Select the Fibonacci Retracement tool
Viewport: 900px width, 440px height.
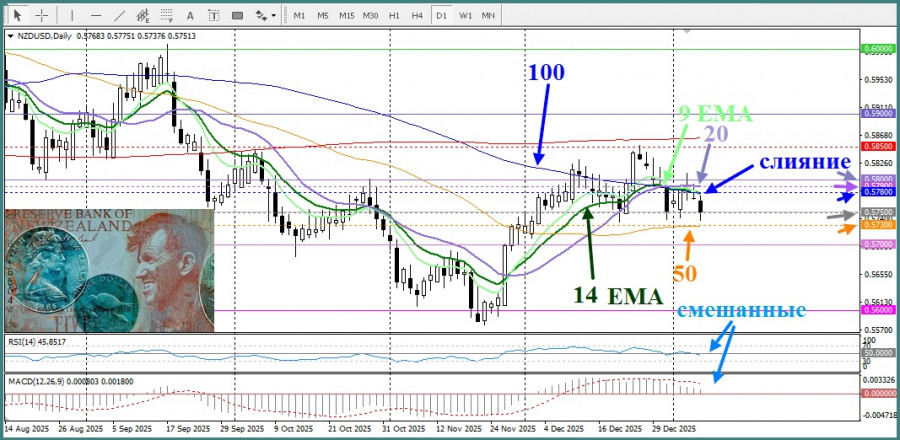point(167,15)
